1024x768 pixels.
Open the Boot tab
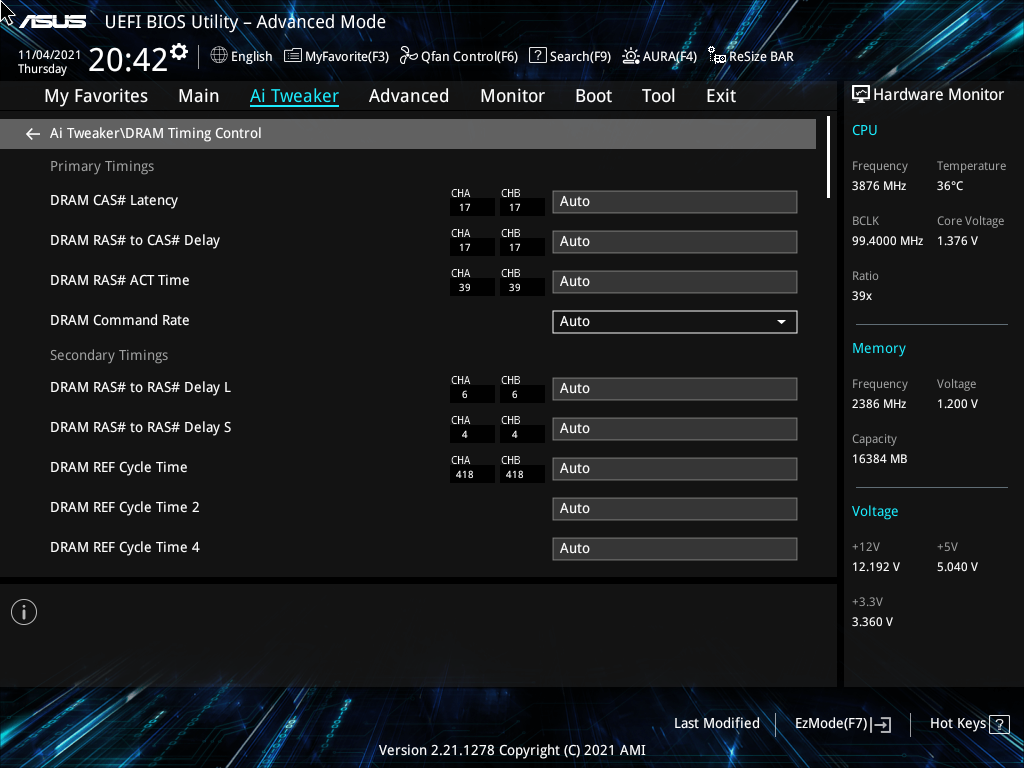pyautogui.click(x=594, y=96)
